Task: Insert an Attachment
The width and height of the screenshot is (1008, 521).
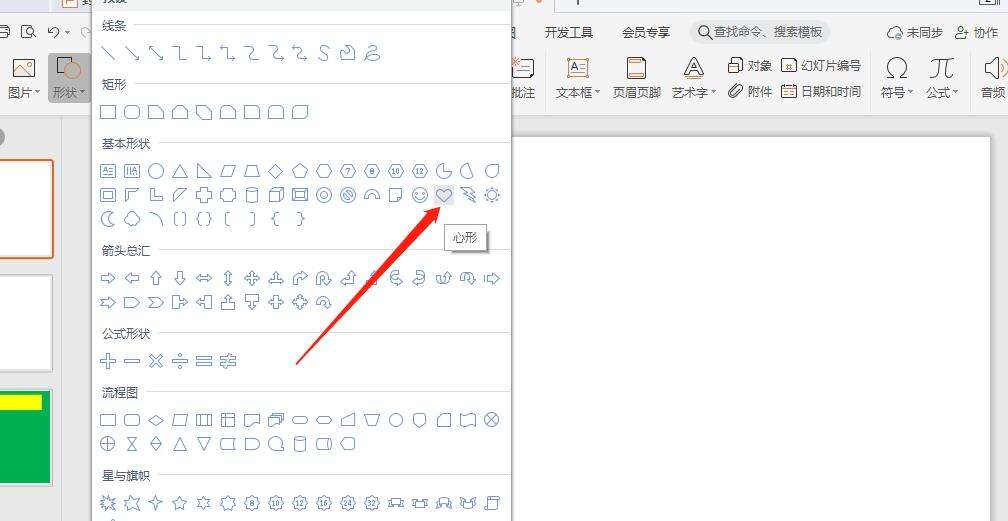Action: coord(750,91)
